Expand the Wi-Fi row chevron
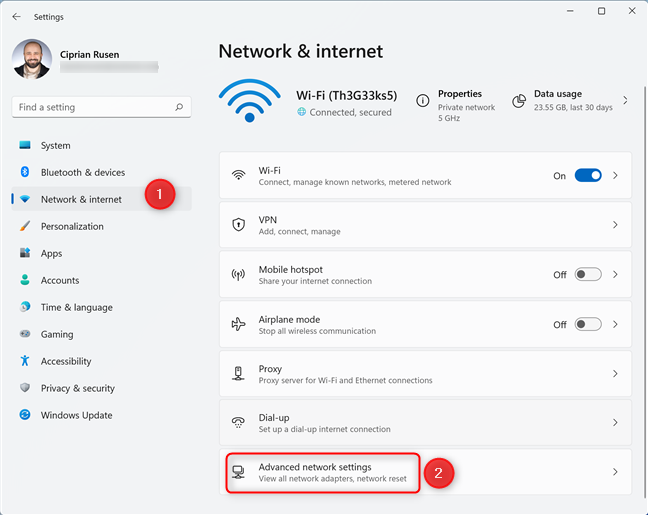Screen dimensions: 648x515 (615, 175)
